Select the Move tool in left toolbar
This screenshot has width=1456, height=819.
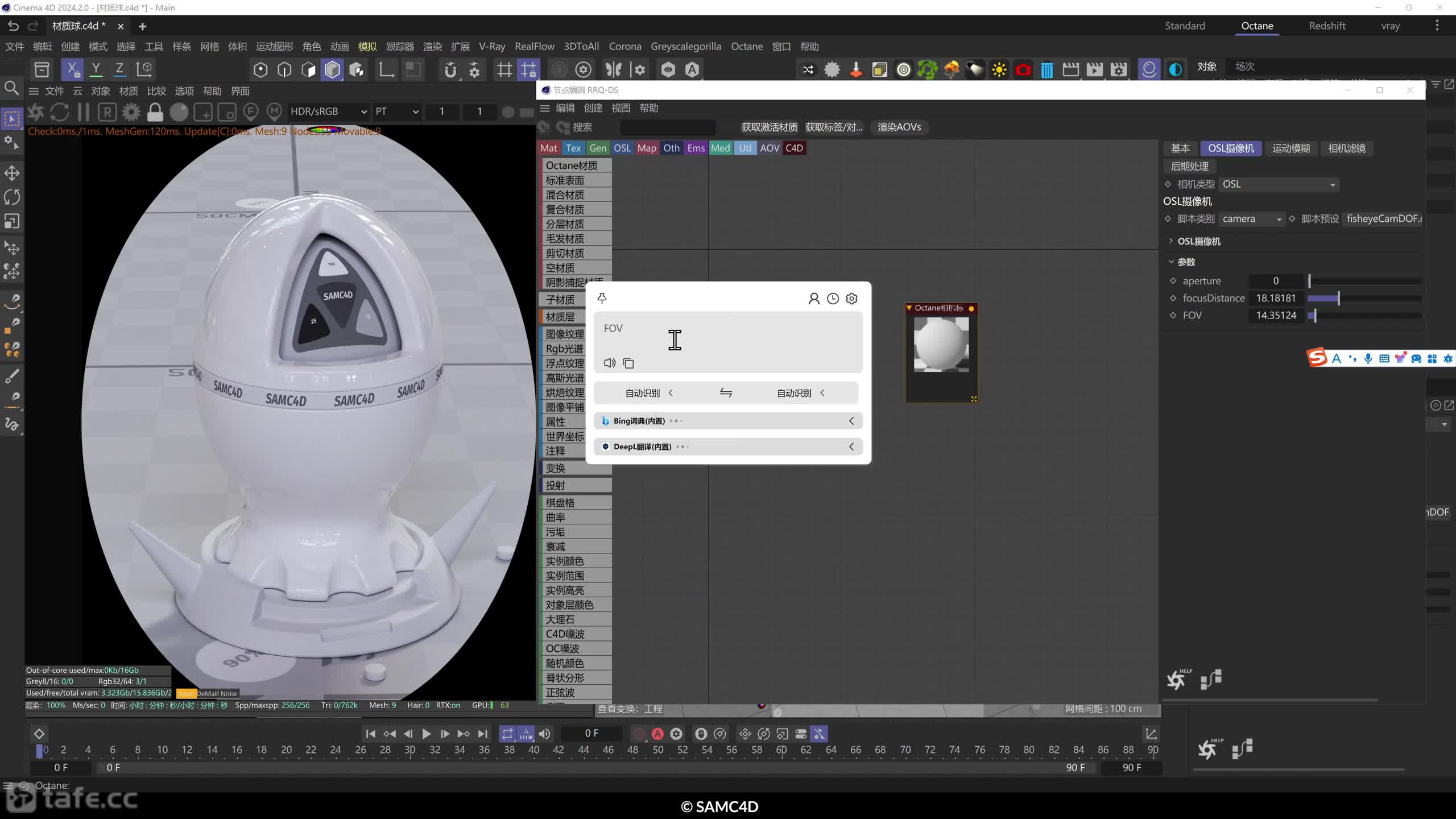[12, 173]
